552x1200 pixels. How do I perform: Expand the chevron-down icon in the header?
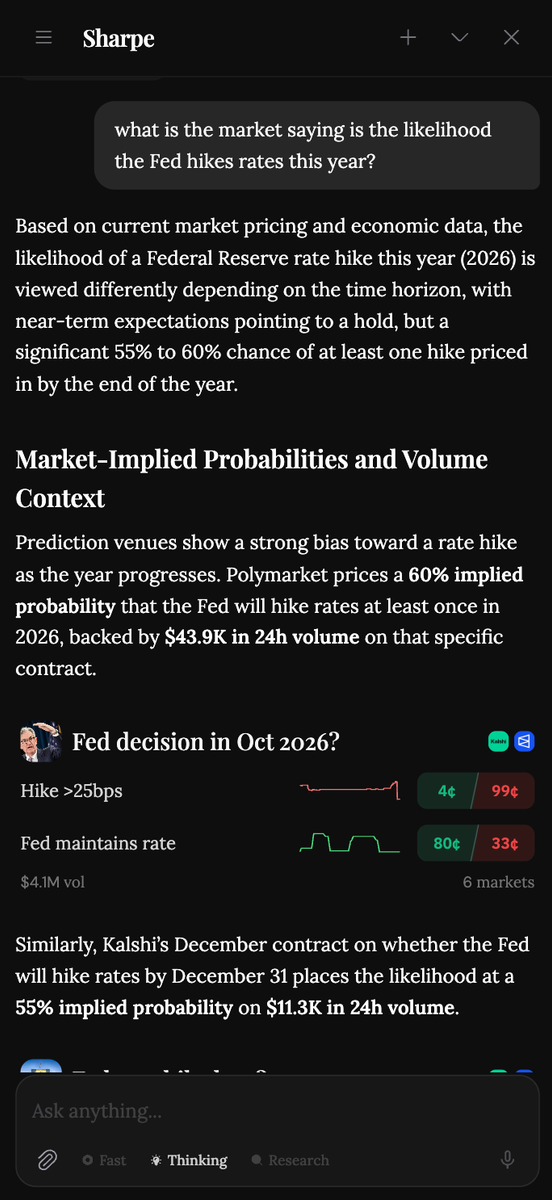coord(460,38)
